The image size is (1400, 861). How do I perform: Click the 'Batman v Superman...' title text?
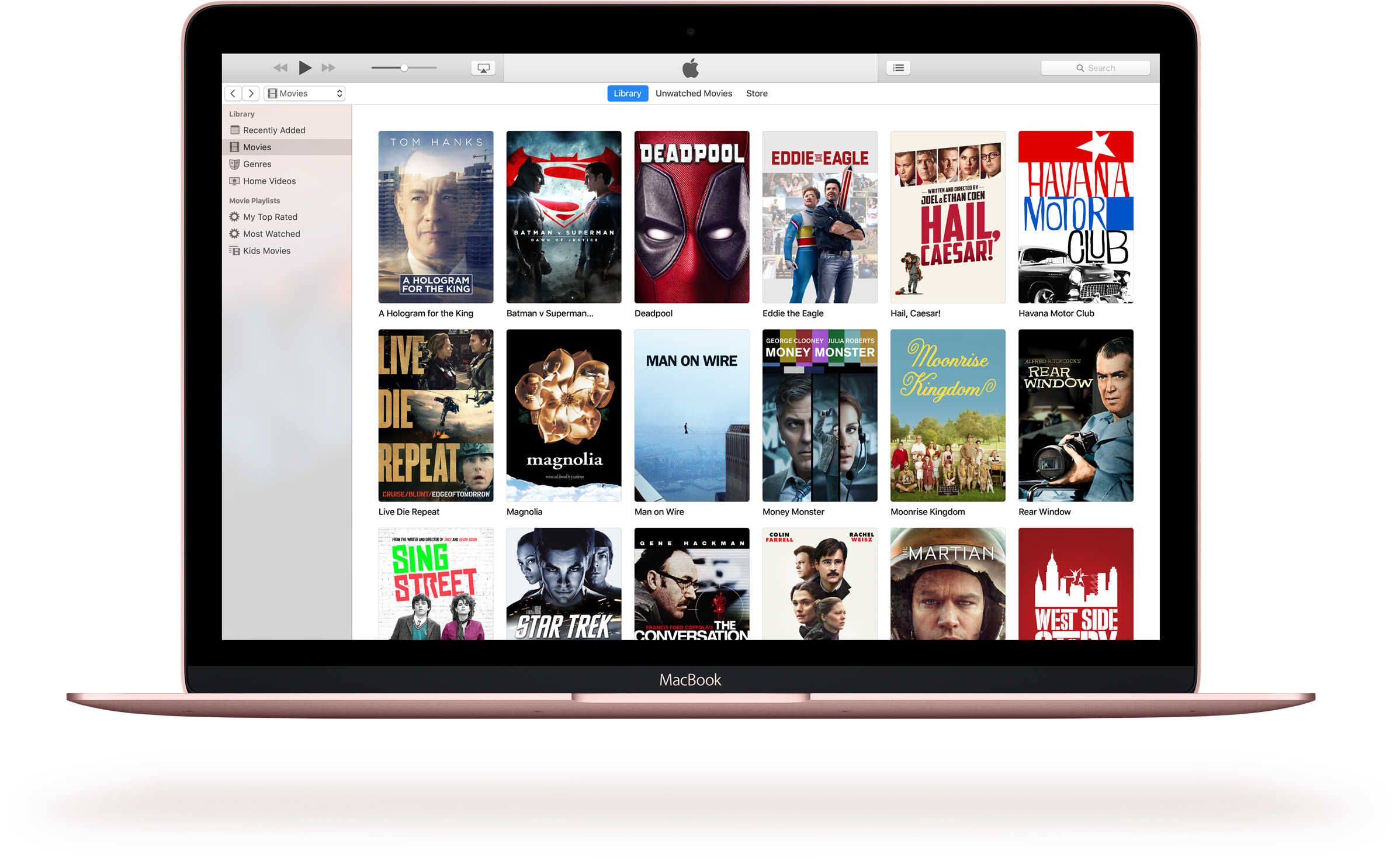click(550, 313)
